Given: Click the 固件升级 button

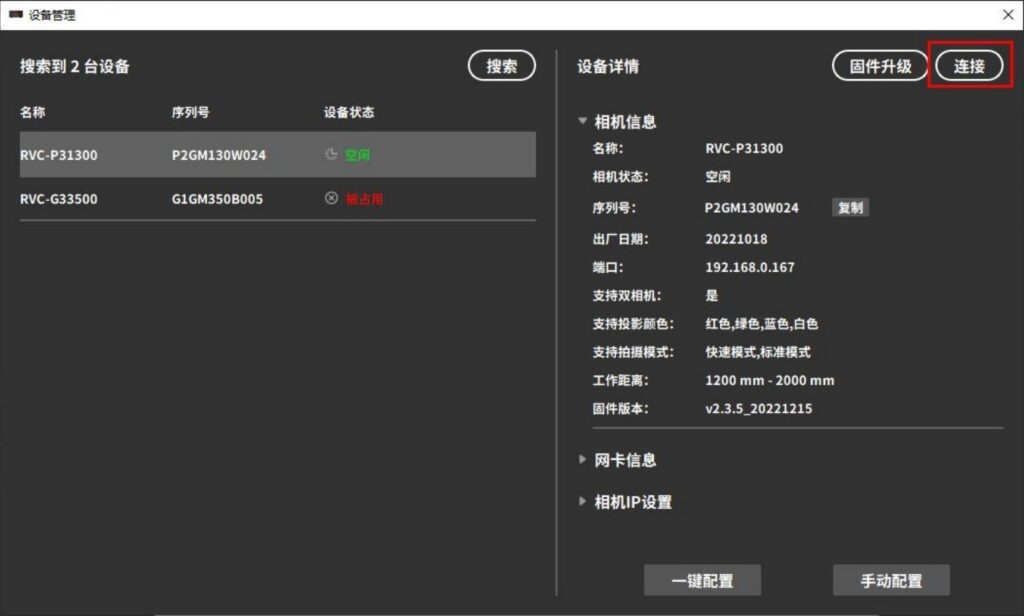Looking at the screenshot, I should [880, 66].
